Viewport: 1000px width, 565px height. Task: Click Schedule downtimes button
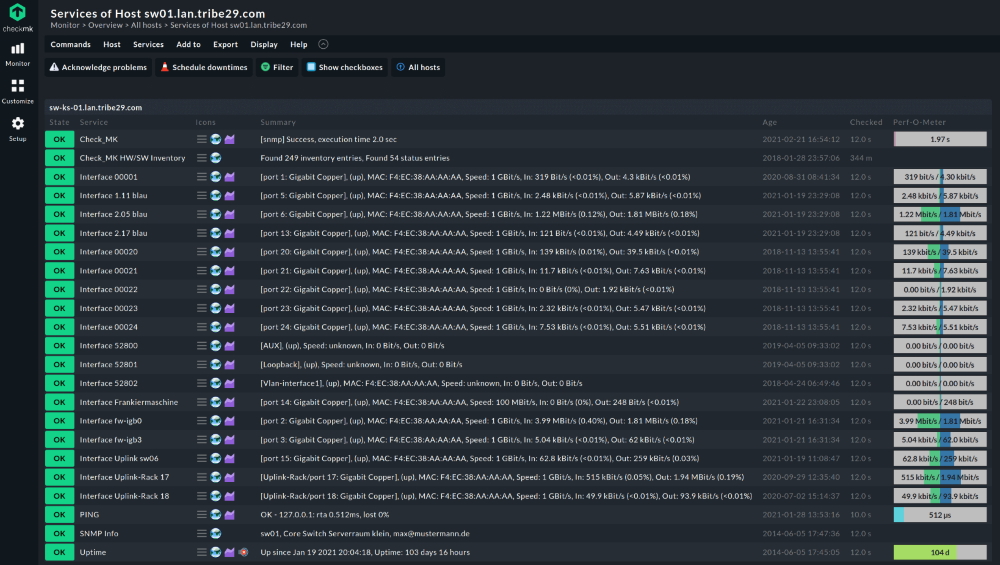click(x=203, y=67)
